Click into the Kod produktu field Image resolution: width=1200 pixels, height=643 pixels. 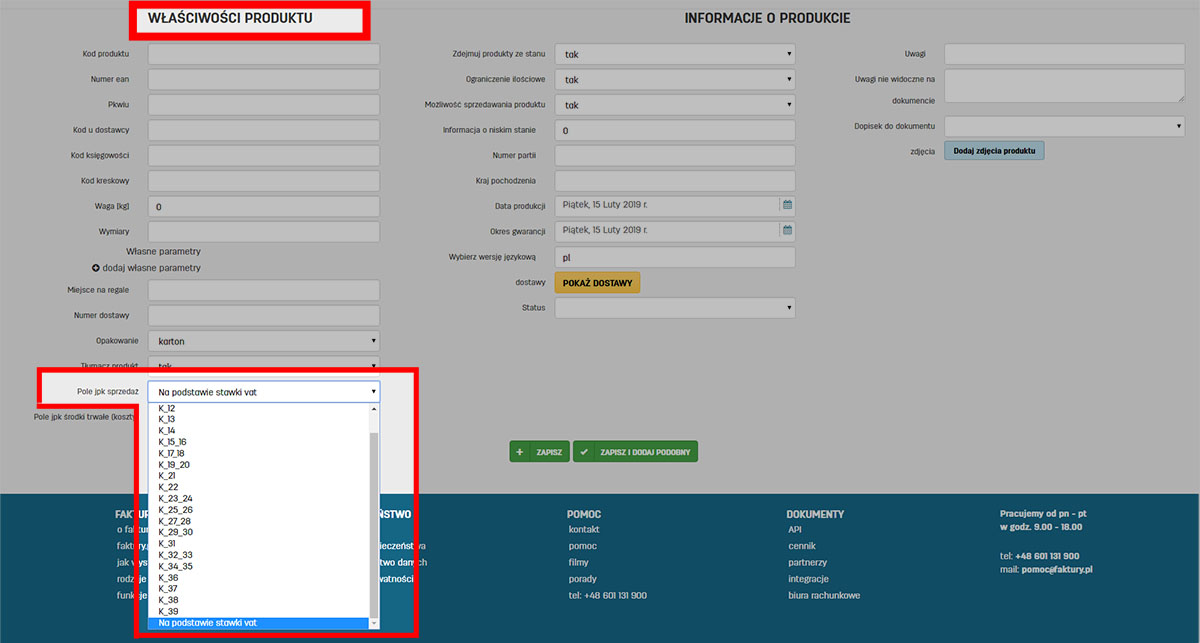(263, 54)
